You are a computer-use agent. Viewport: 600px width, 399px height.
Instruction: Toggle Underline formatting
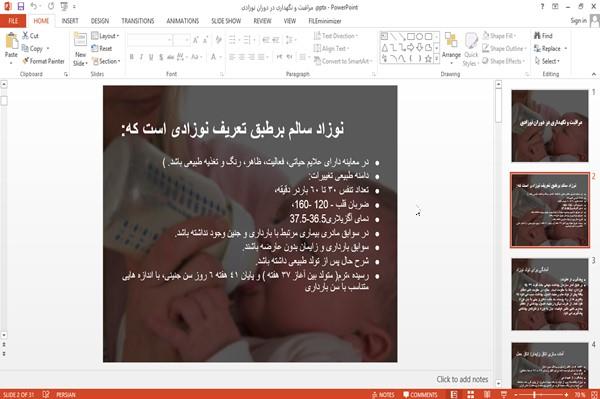[151, 57]
